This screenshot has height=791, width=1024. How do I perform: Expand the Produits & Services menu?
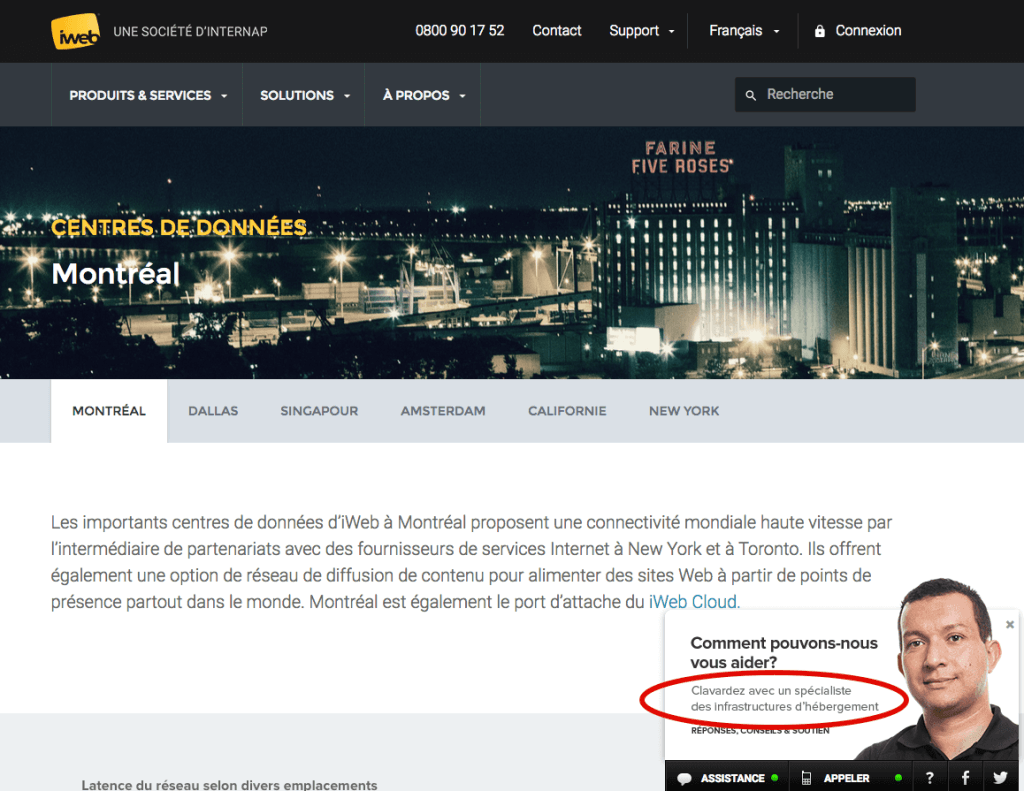click(148, 95)
